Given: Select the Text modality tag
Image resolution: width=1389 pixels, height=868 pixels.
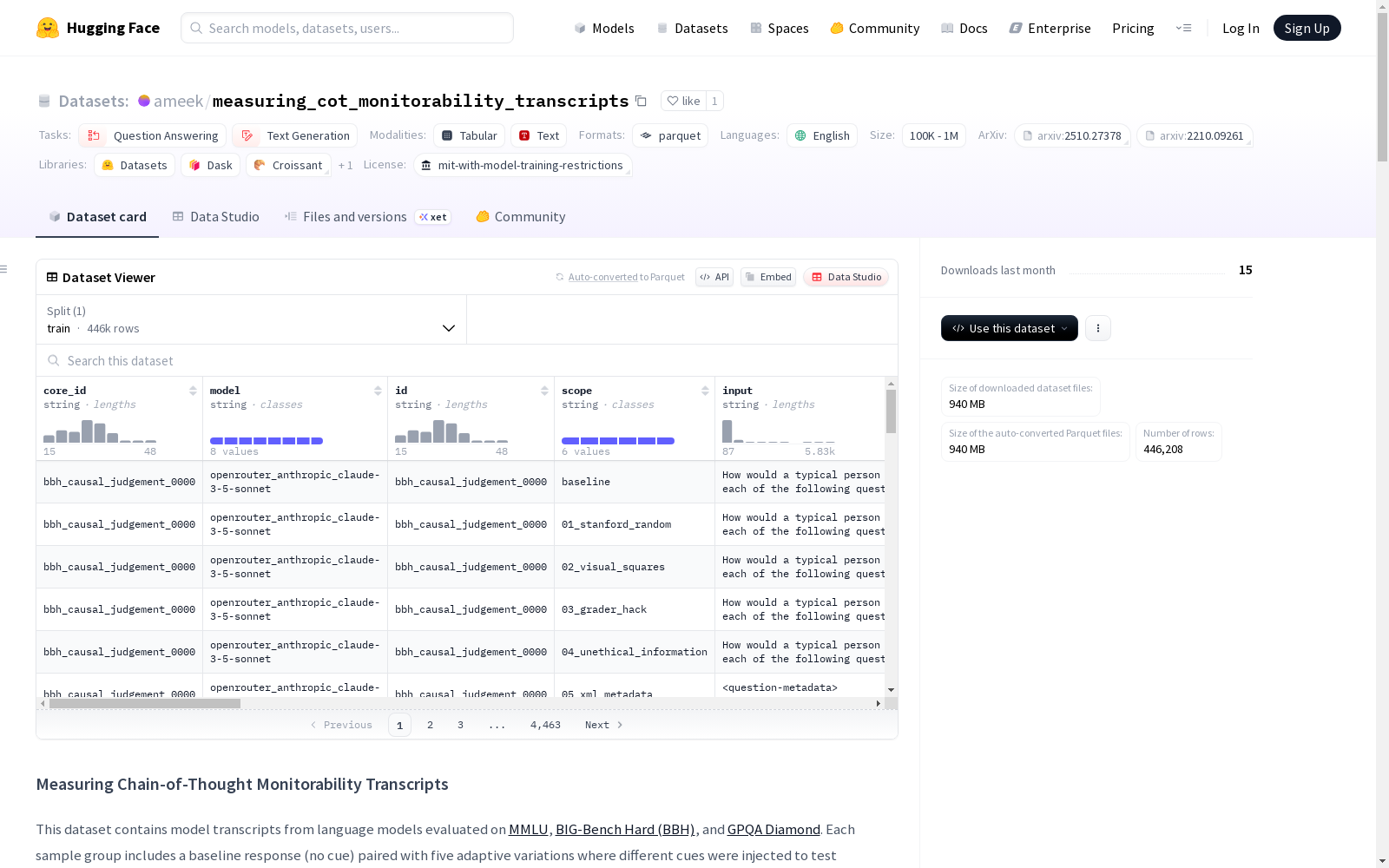Looking at the screenshot, I should pos(538,135).
